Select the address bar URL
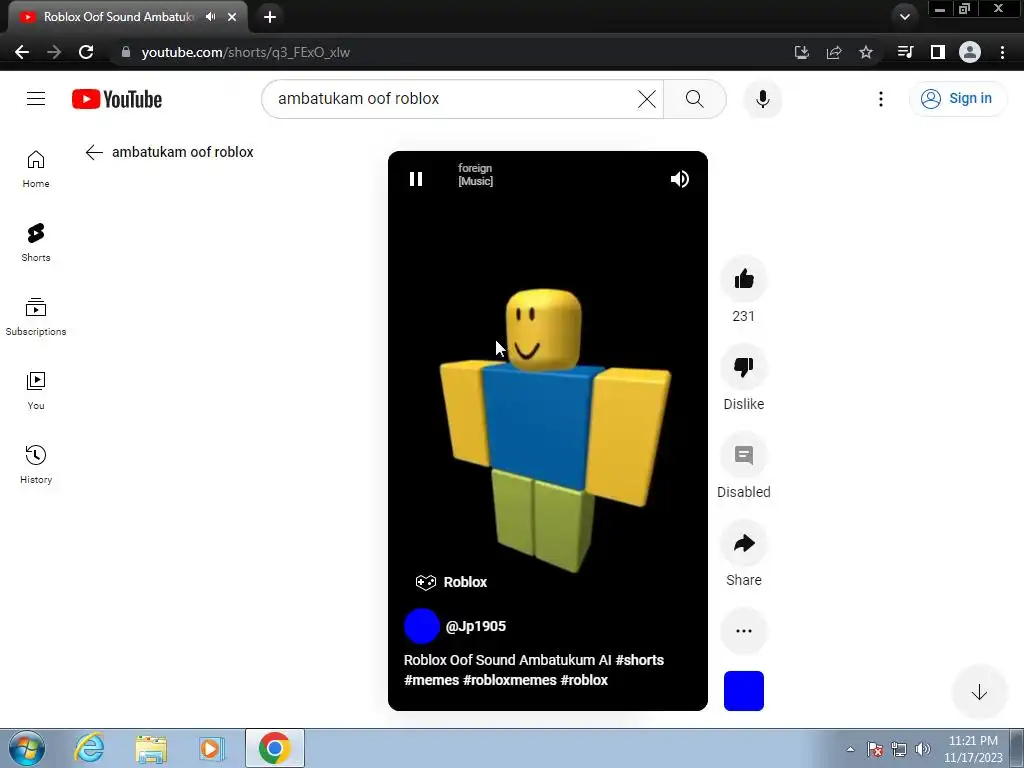1024x768 pixels. click(x=246, y=52)
